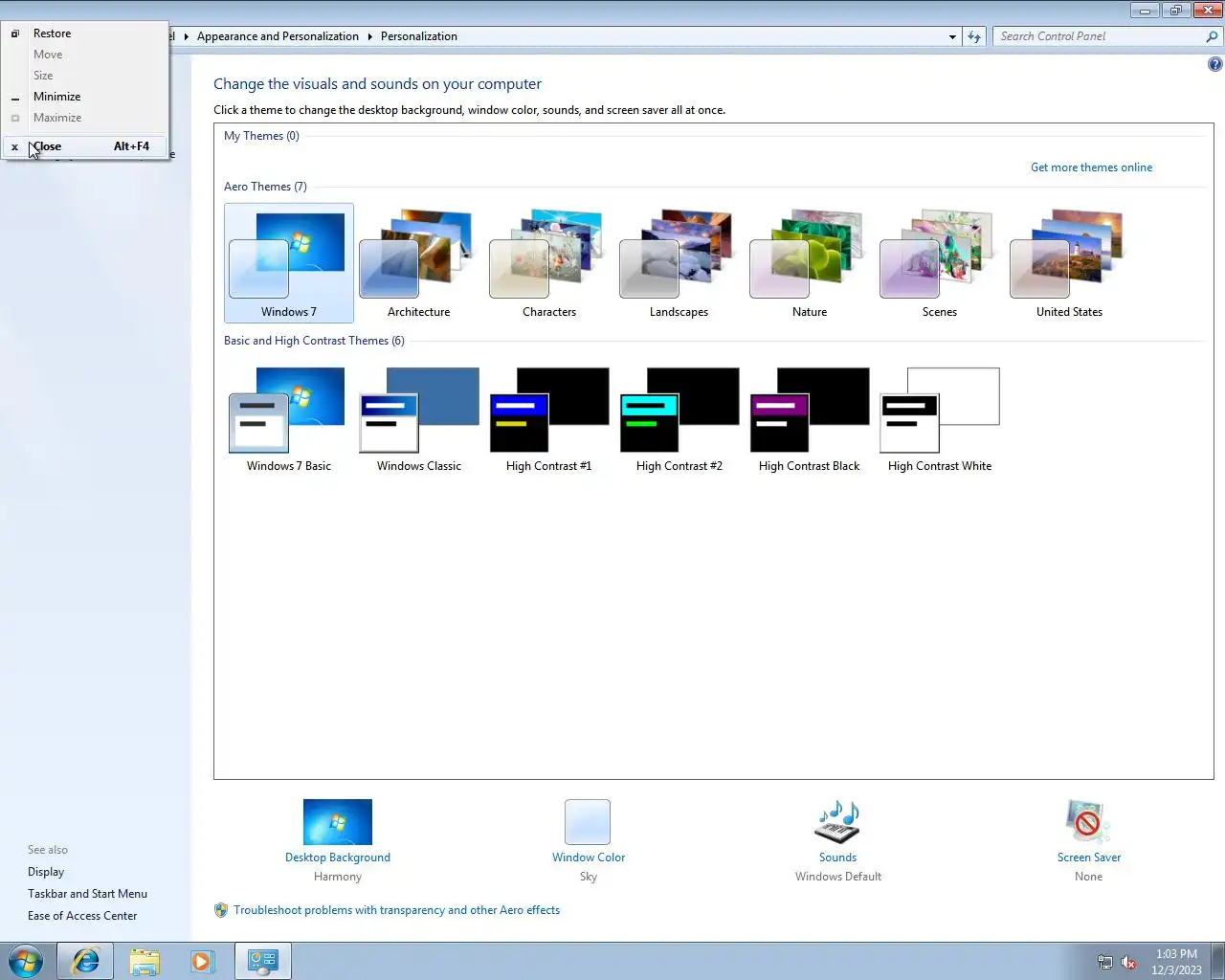This screenshot has width=1225, height=980.
Task: Click the network tray icon
Action: point(1104,962)
